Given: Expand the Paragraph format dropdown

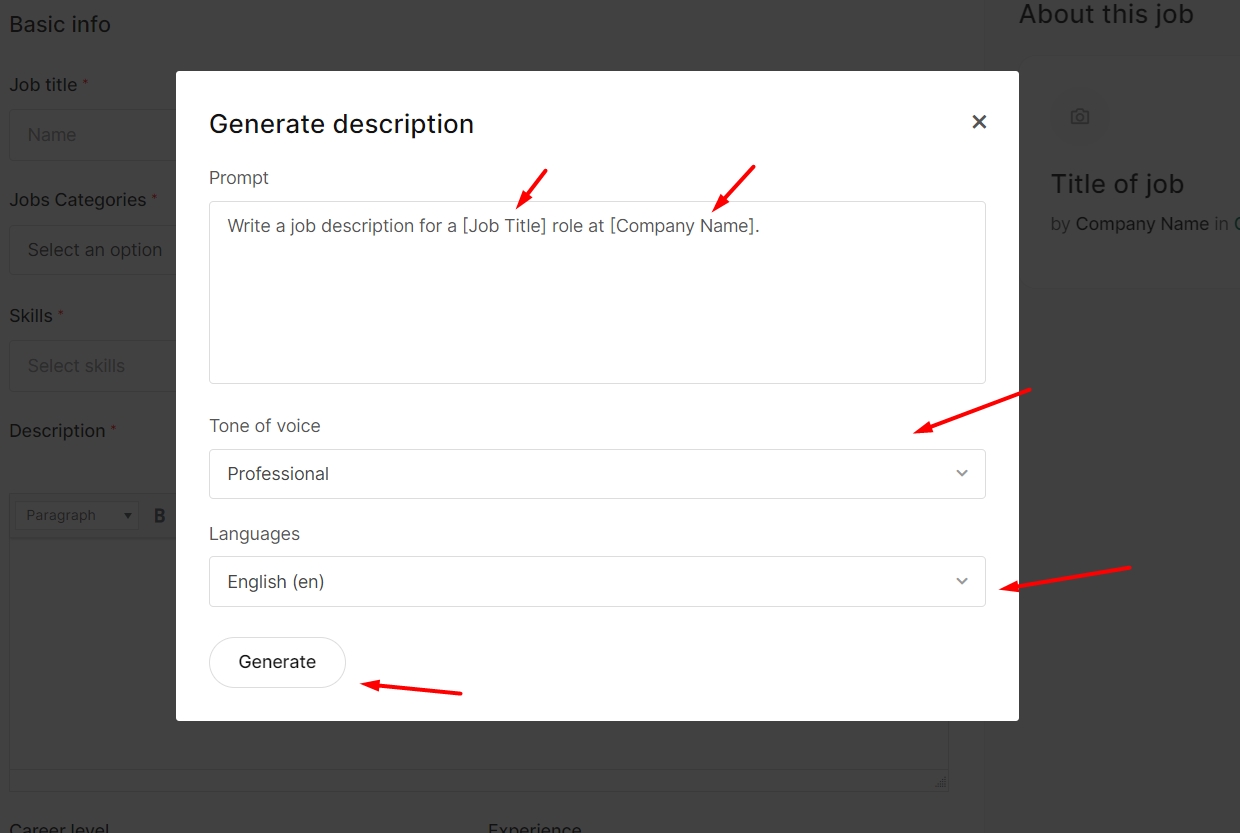Looking at the screenshot, I should tap(78, 516).
